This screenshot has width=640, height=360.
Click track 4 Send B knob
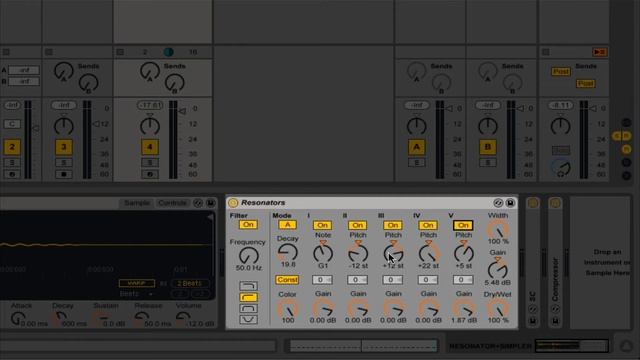coord(175,83)
